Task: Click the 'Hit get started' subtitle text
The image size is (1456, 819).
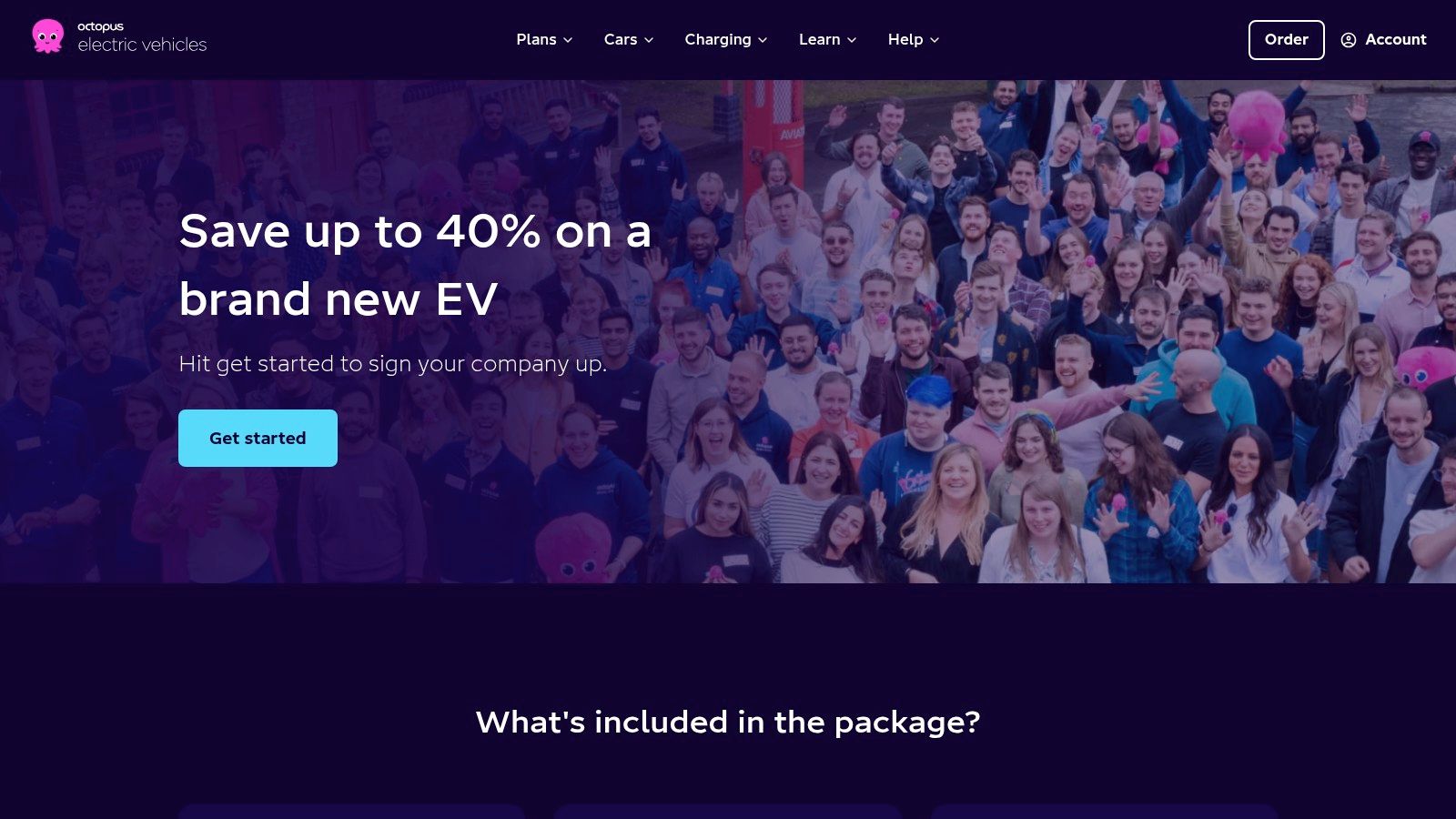Action: click(392, 364)
